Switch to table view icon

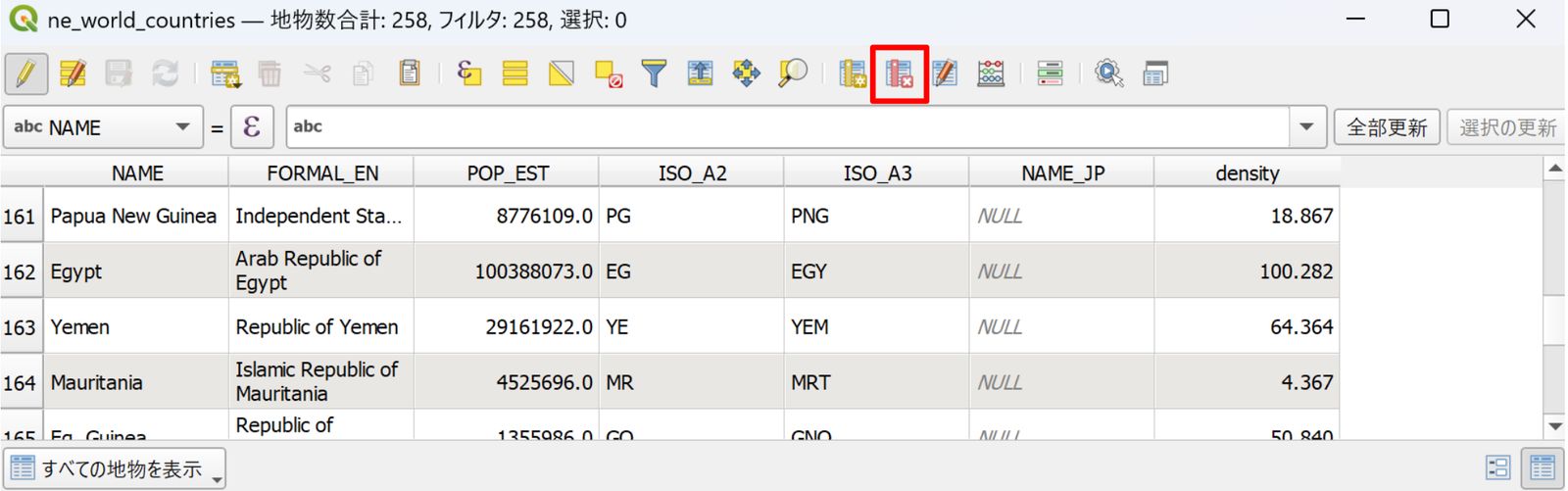tap(1543, 468)
